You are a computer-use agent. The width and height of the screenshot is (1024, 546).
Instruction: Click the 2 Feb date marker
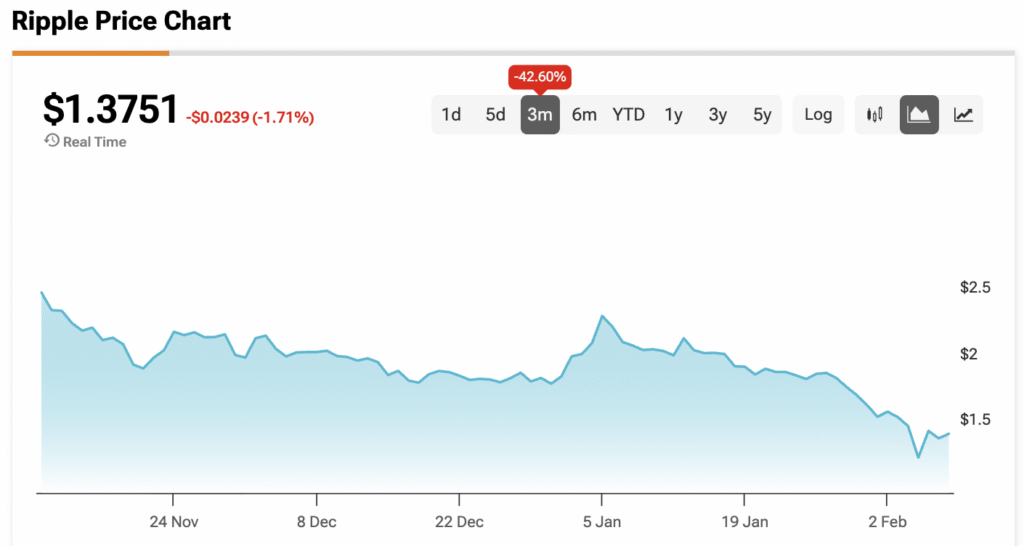[886, 522]
